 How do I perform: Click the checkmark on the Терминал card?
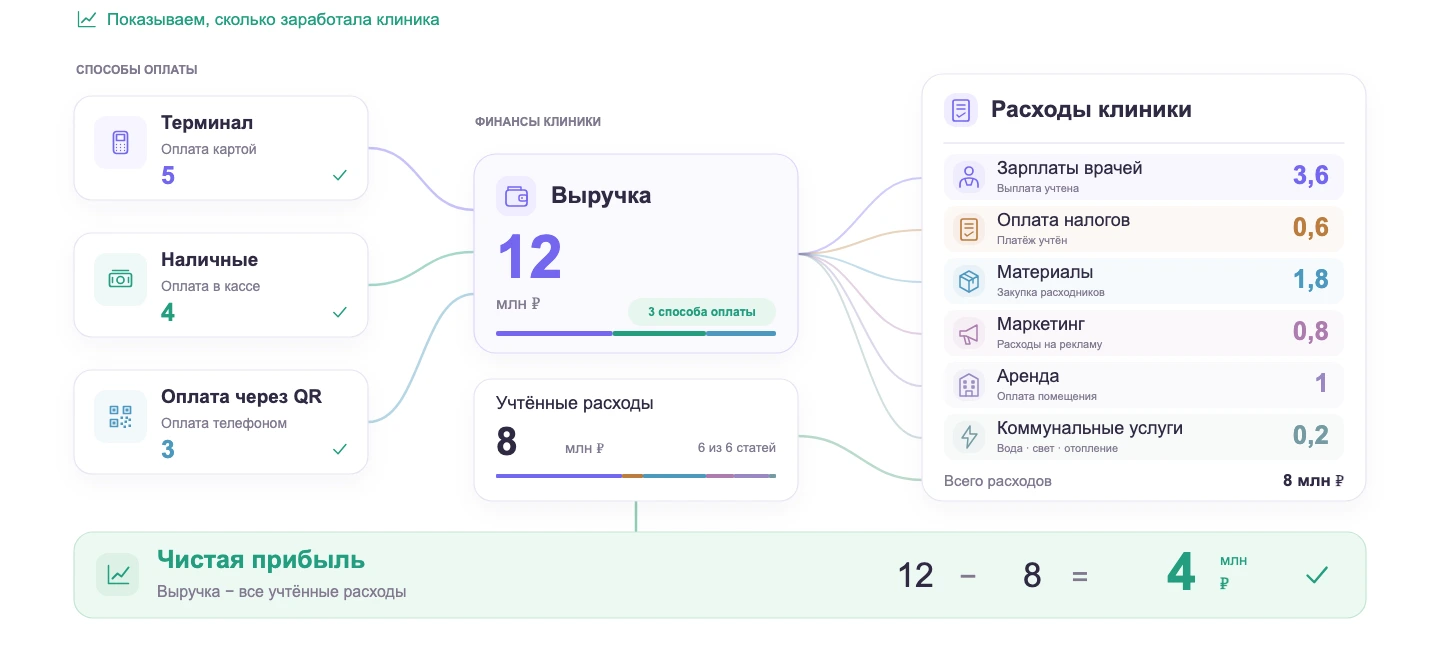click(x=340, y=175)
